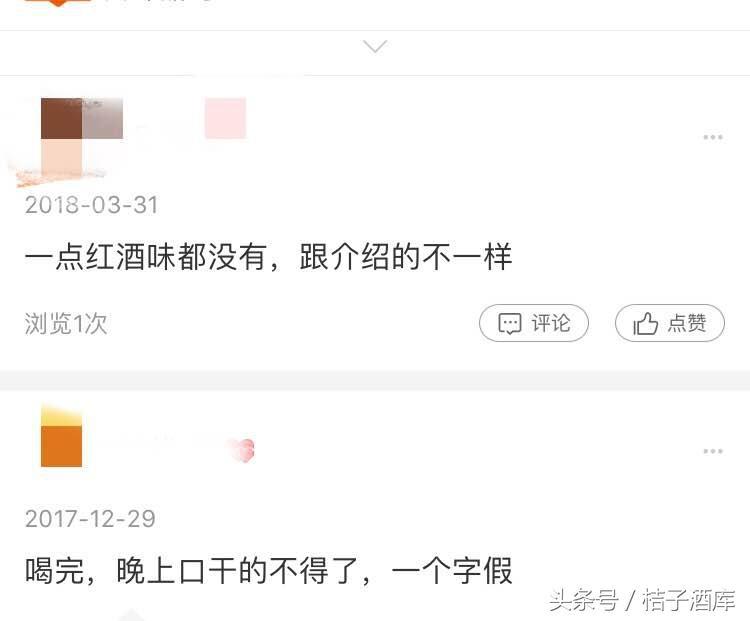750x621 pixels.
Task: Click the 头条号 / 桔子酒库 watermark
Action: [x=642, y=600]
